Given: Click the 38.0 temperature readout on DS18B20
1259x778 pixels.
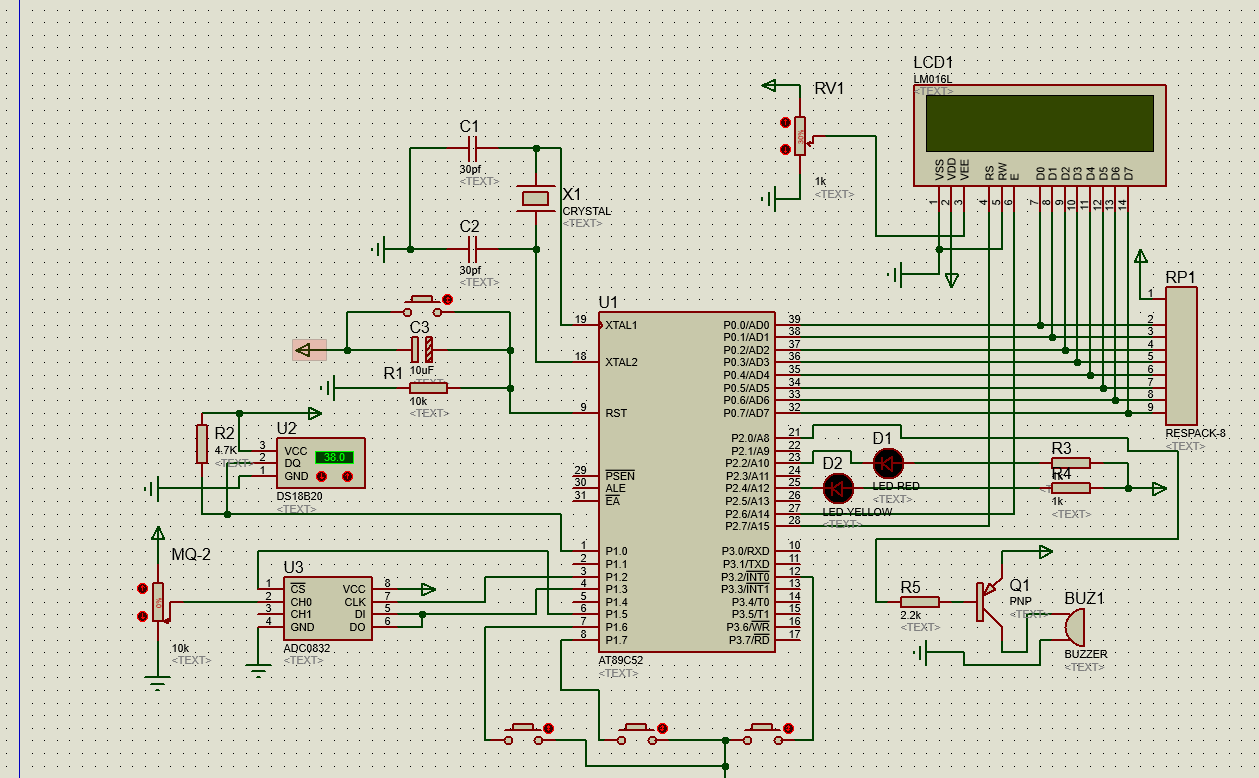Looking at the screenshot, I should 333,457.
